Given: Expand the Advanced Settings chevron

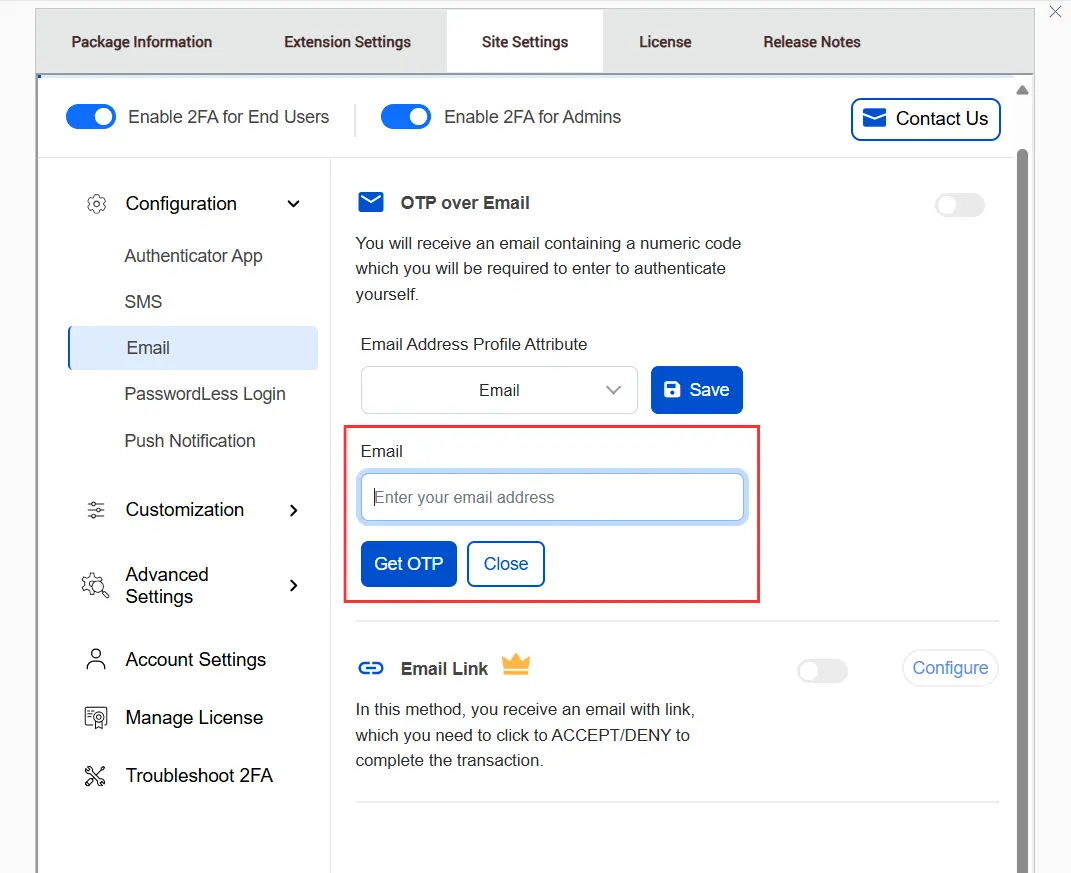Looking at the screenshot, I should pos(294,585).
